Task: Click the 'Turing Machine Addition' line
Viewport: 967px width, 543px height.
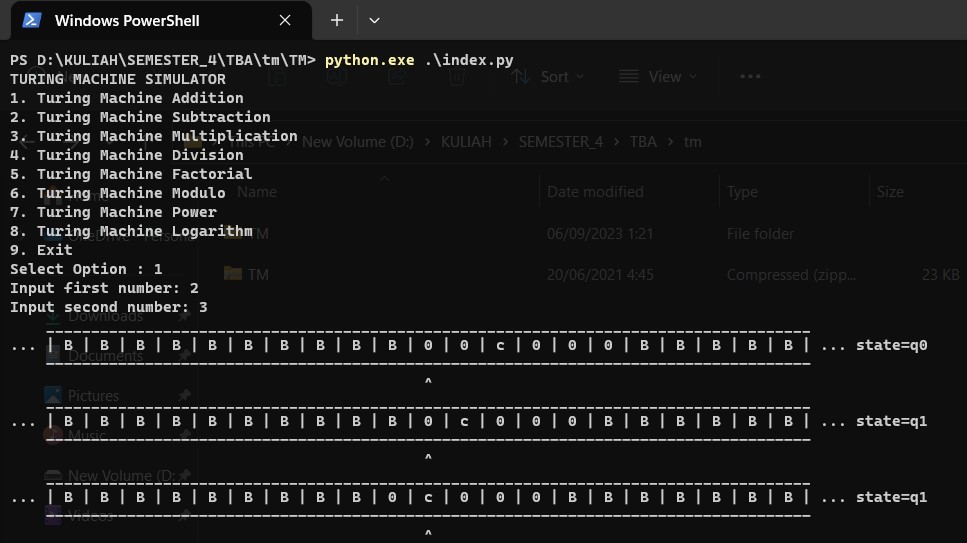Action: coord(127,98)
